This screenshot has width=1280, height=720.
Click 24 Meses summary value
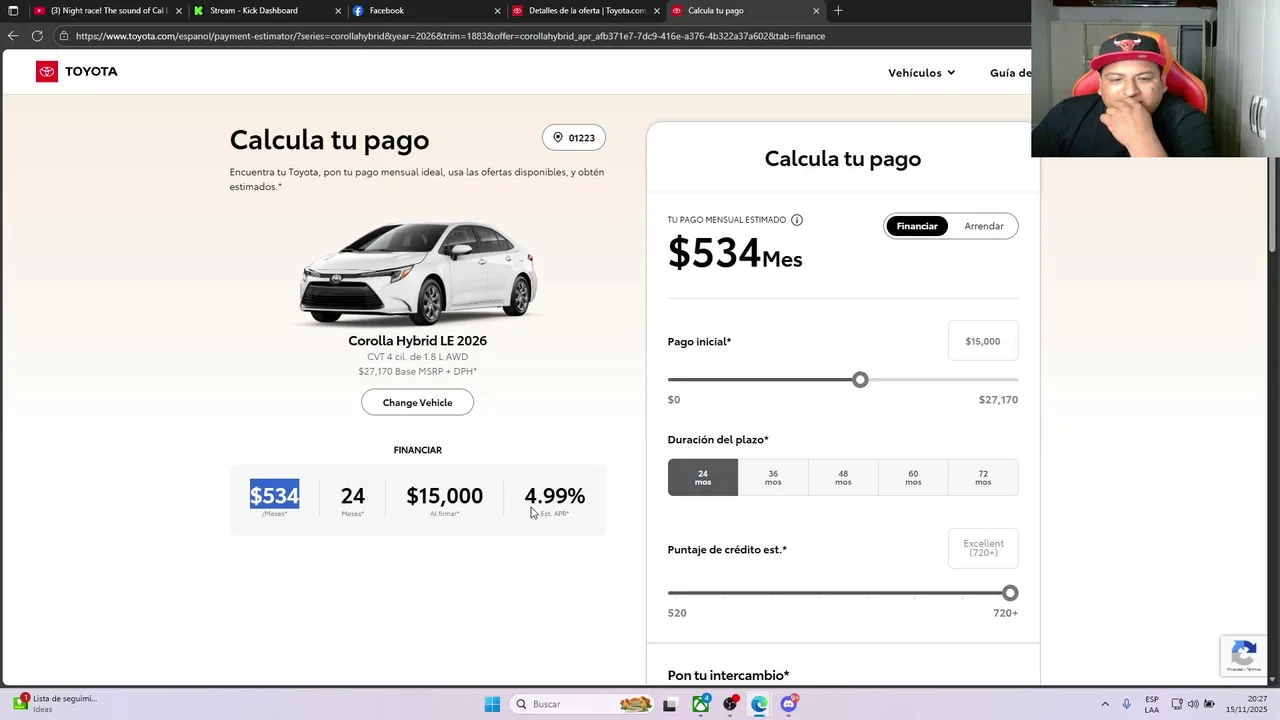point(352,495)
